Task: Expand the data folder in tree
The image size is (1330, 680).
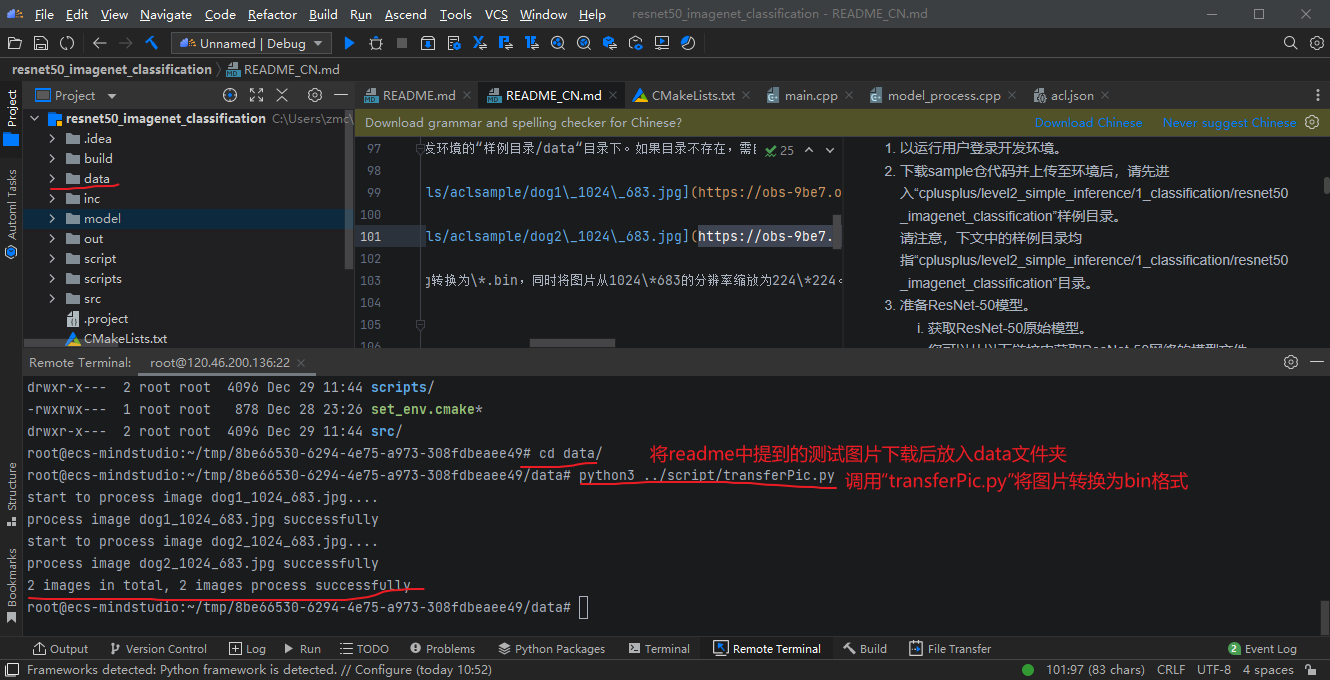Action: (x=52, y=178)
